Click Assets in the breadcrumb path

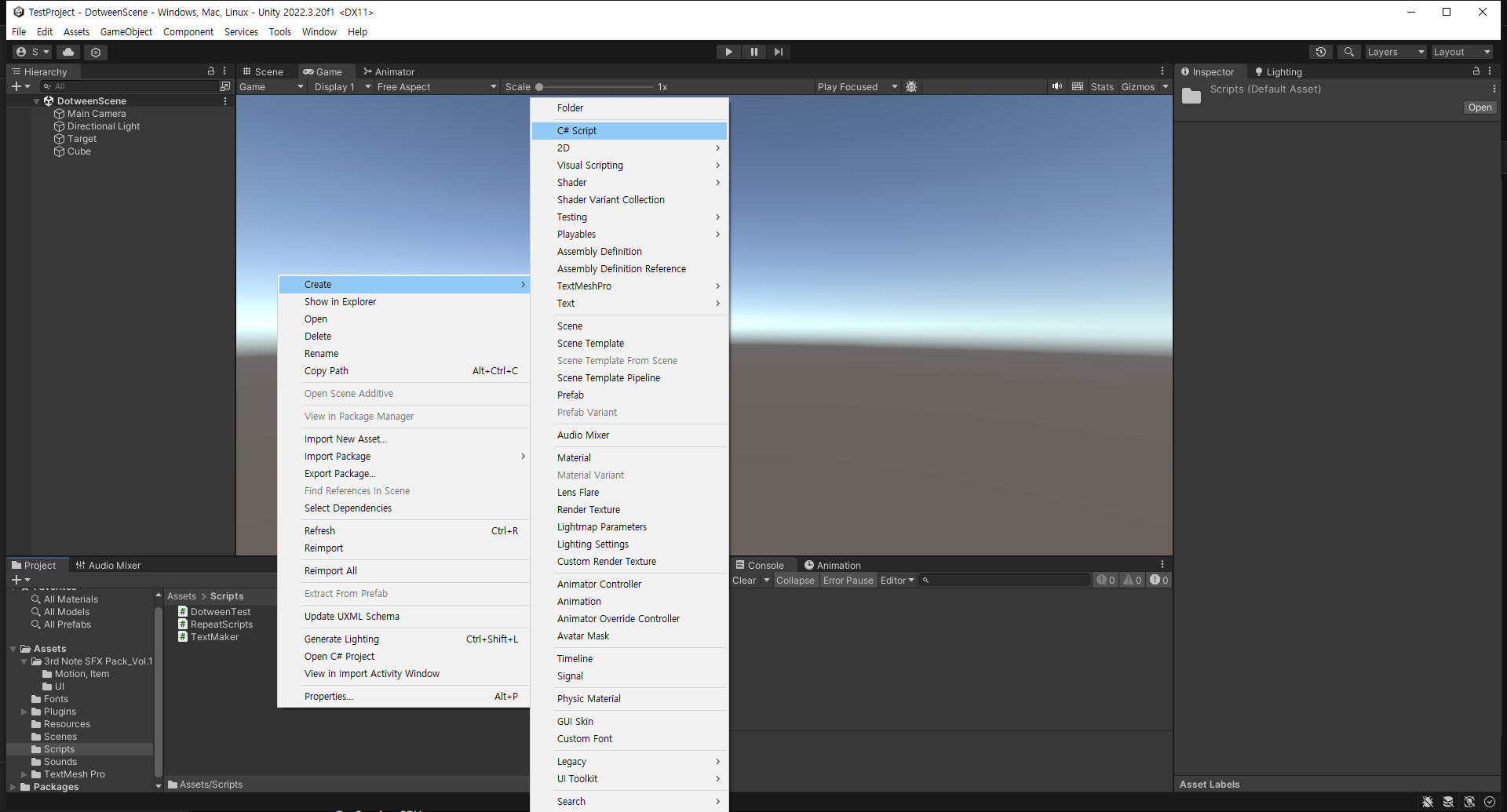tap(181, 596)
